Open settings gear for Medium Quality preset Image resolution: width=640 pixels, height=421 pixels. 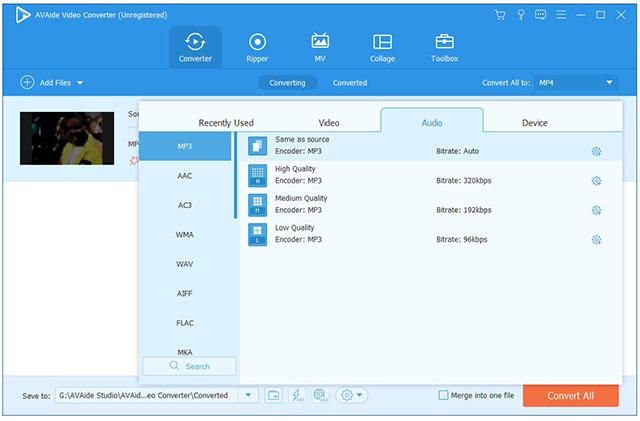click(x=596, y=210)
